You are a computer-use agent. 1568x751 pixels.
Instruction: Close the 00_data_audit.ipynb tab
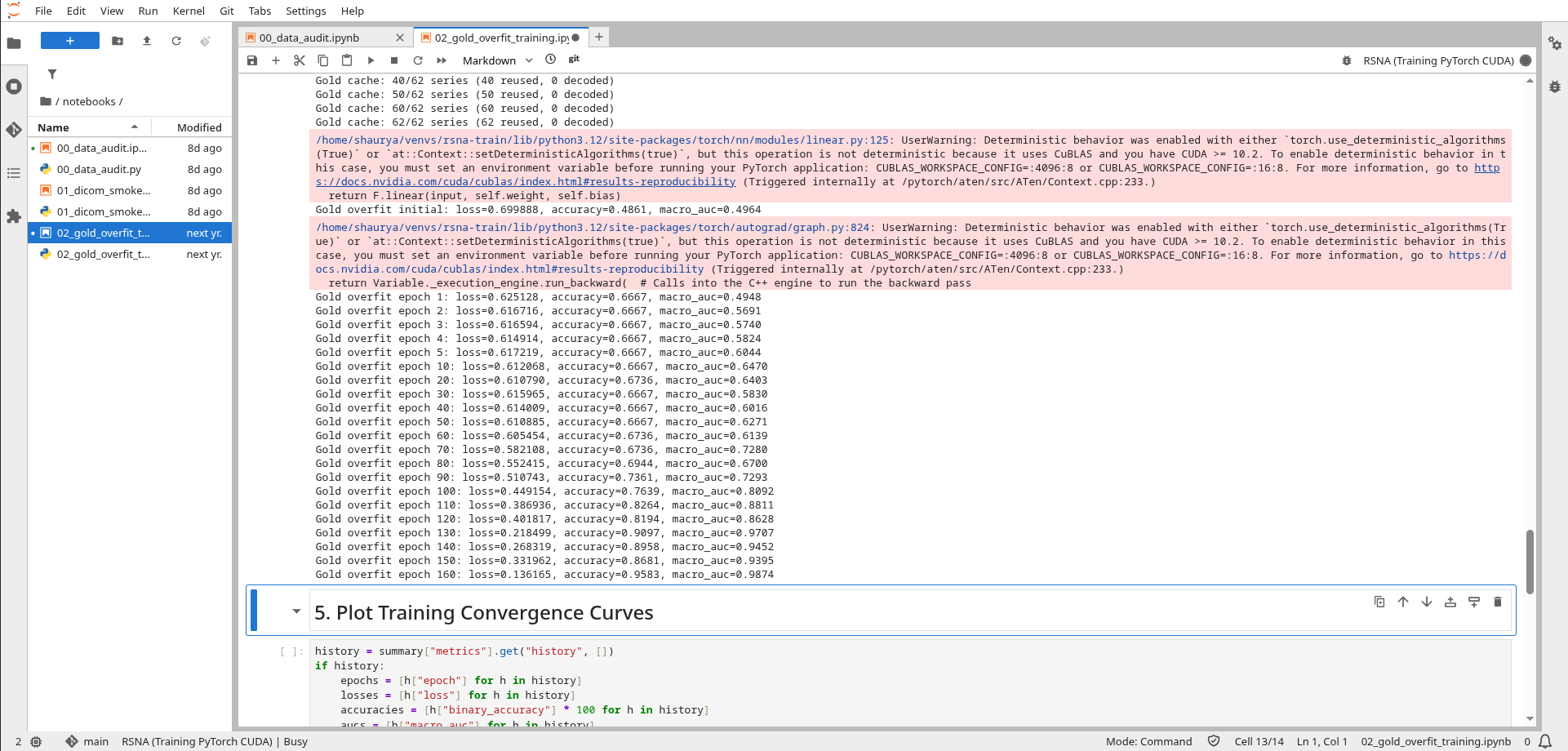point(400,38)
